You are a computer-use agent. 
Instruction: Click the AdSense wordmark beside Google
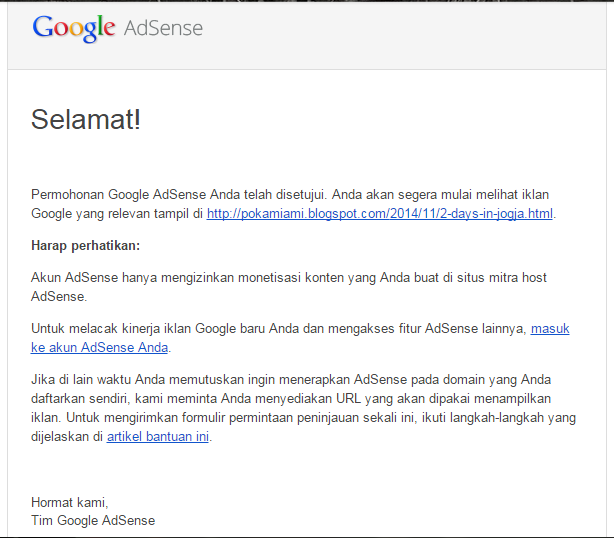click(x=163, y=29)
